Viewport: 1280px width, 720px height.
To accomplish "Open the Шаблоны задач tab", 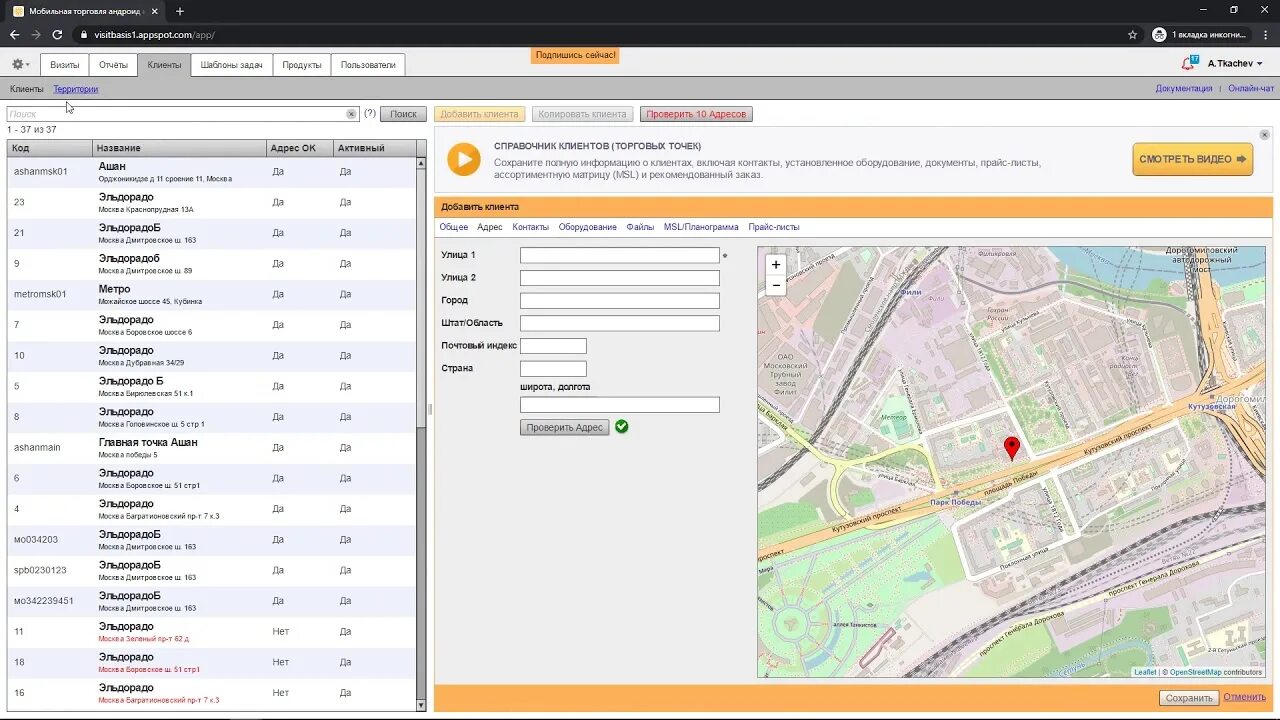I will (x=231, y=65).
